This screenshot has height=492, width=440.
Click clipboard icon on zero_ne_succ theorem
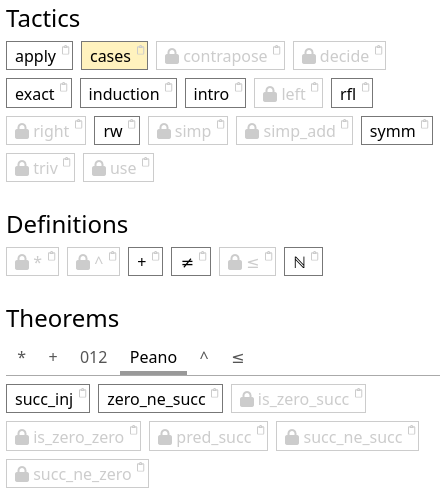[x=215, y=393]
